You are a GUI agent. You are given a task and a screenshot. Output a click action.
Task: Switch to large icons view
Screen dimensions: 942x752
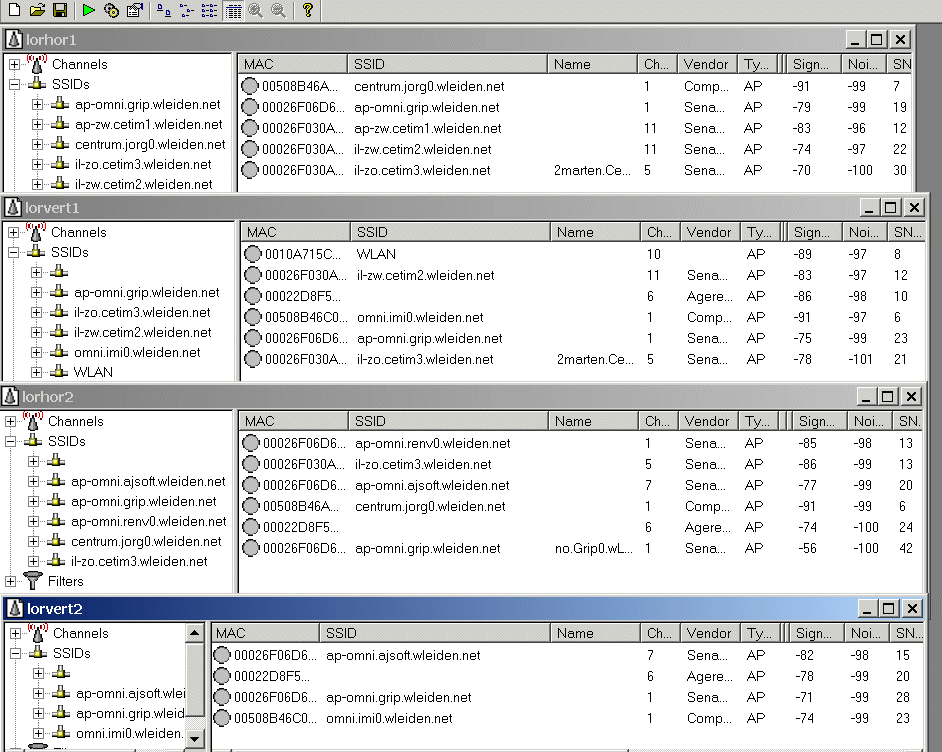164,10
